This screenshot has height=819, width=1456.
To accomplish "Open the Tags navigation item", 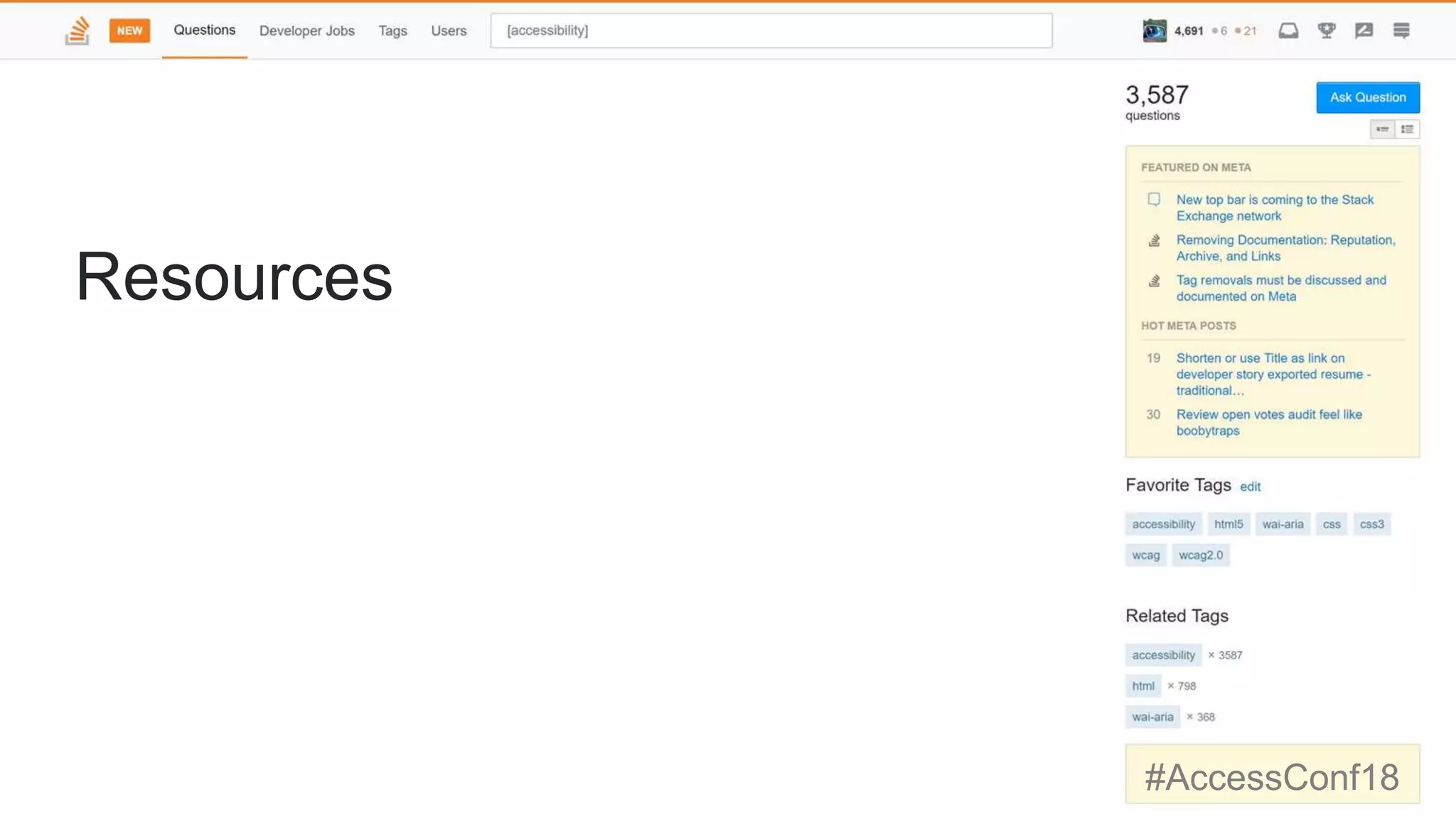I will pos(392,31).
